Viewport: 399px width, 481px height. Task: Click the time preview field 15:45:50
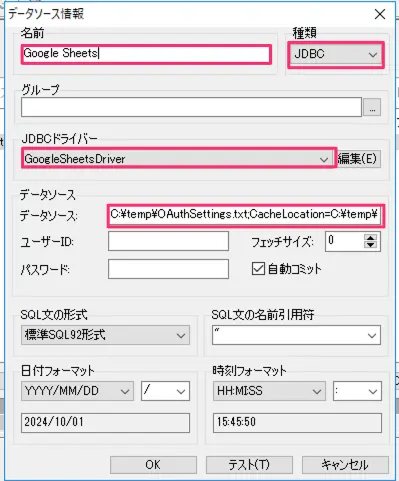pyautogui.click(x=297, y=423)
